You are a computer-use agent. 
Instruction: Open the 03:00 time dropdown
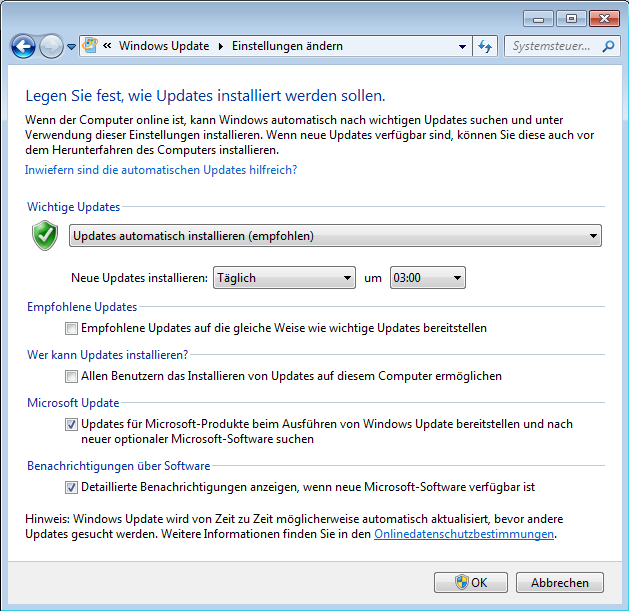coord(427,277)
